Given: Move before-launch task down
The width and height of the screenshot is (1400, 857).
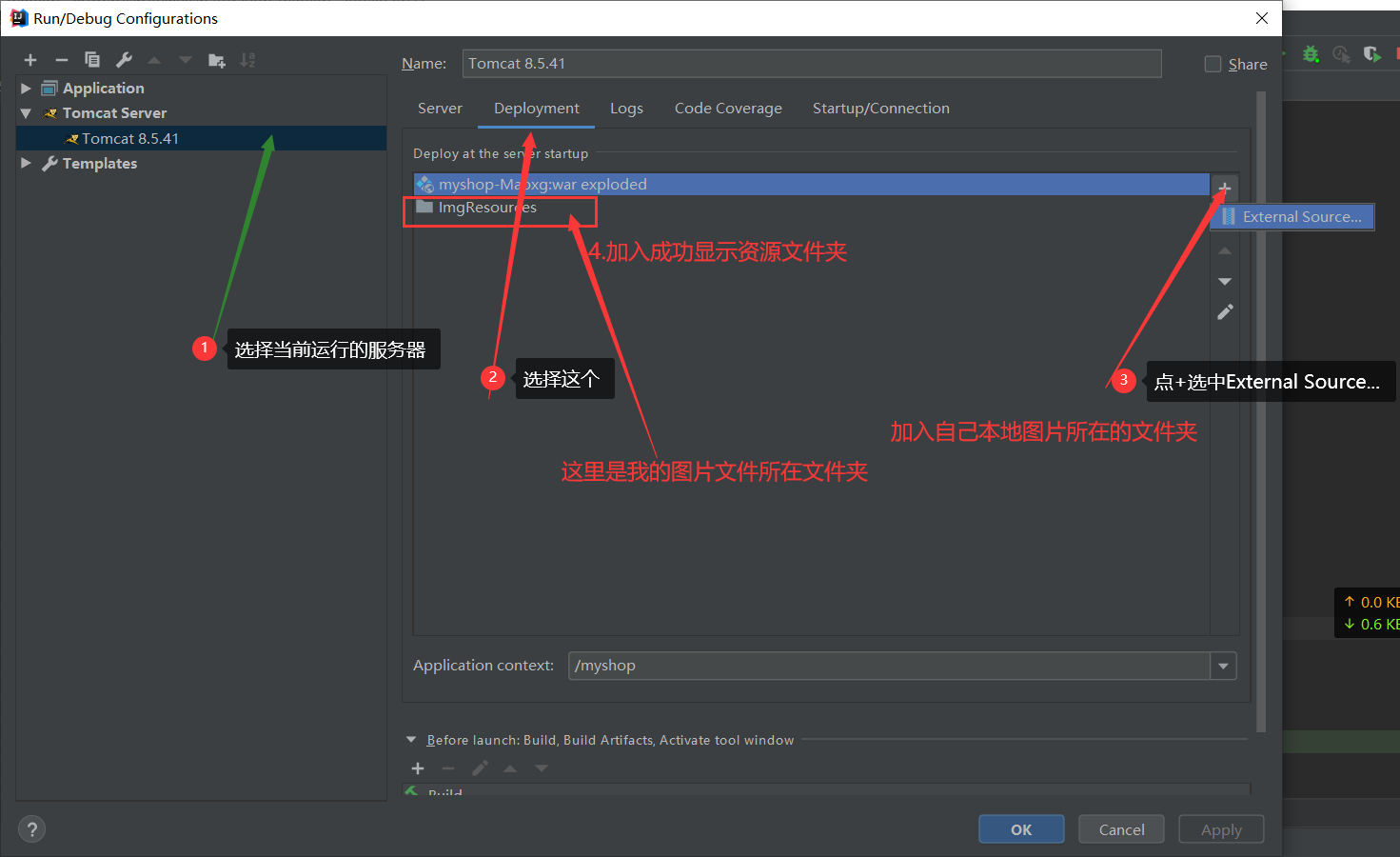Looking at the screenshot, I should pos(542,768).
